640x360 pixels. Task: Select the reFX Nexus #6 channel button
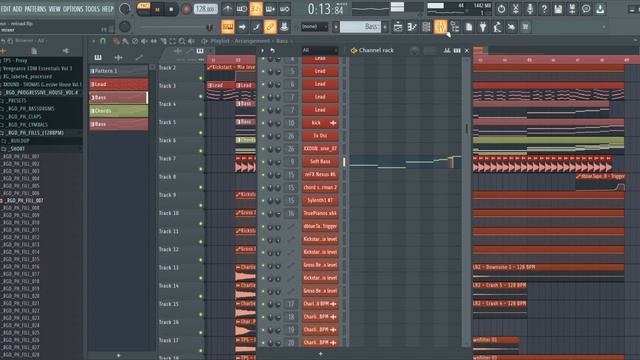pyautogui.click(x=320, y=175)
